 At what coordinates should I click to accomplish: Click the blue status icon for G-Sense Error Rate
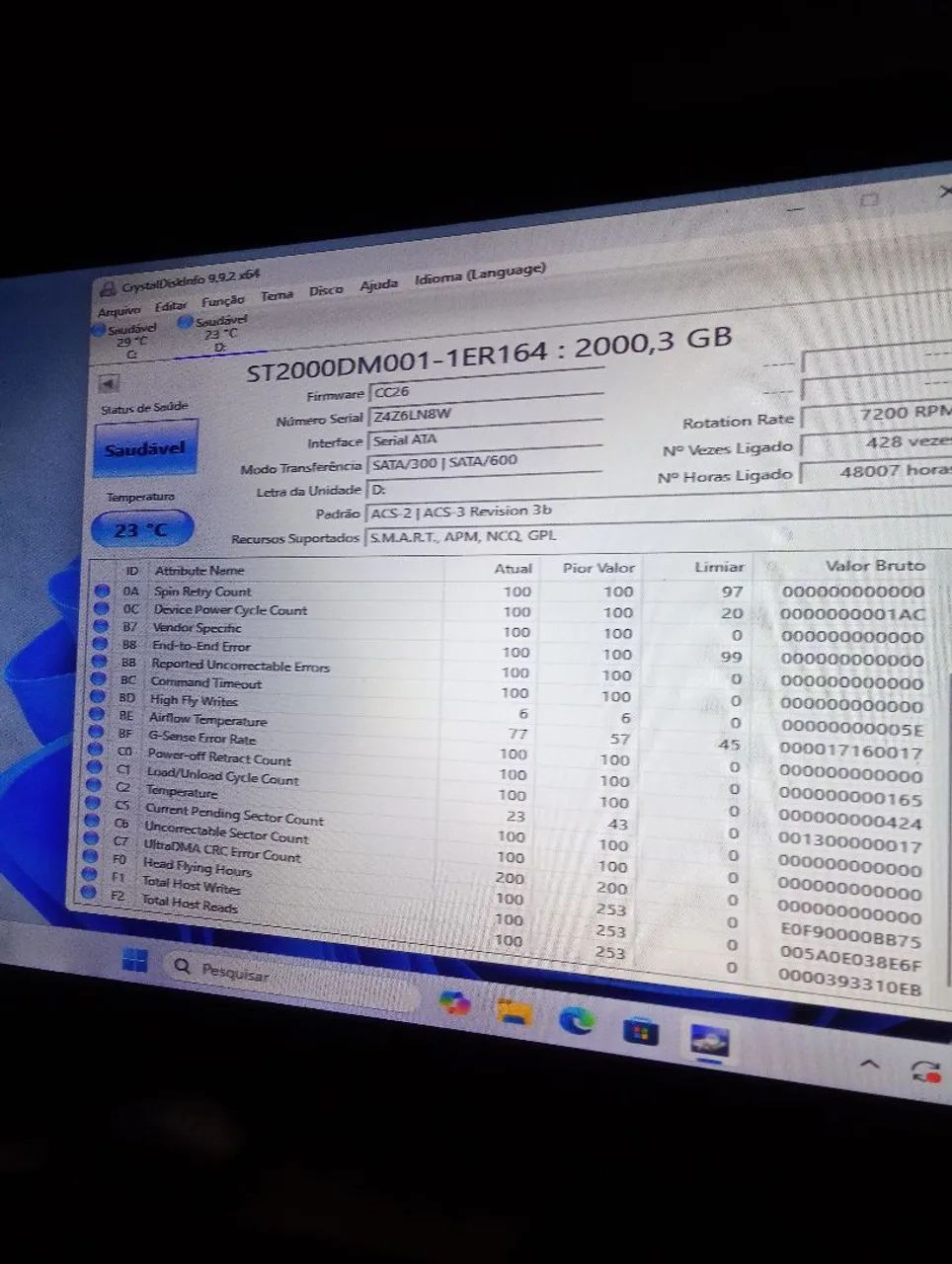[95, 732]
